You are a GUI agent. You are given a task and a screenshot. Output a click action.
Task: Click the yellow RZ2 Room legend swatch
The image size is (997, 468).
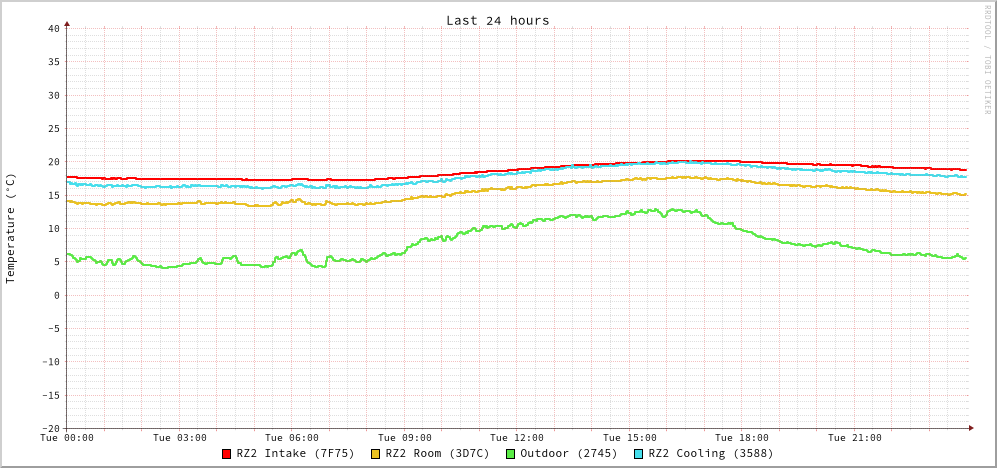point(375,454)
